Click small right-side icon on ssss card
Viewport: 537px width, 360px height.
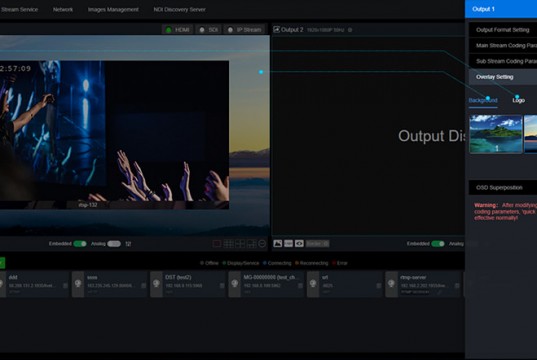143,286
